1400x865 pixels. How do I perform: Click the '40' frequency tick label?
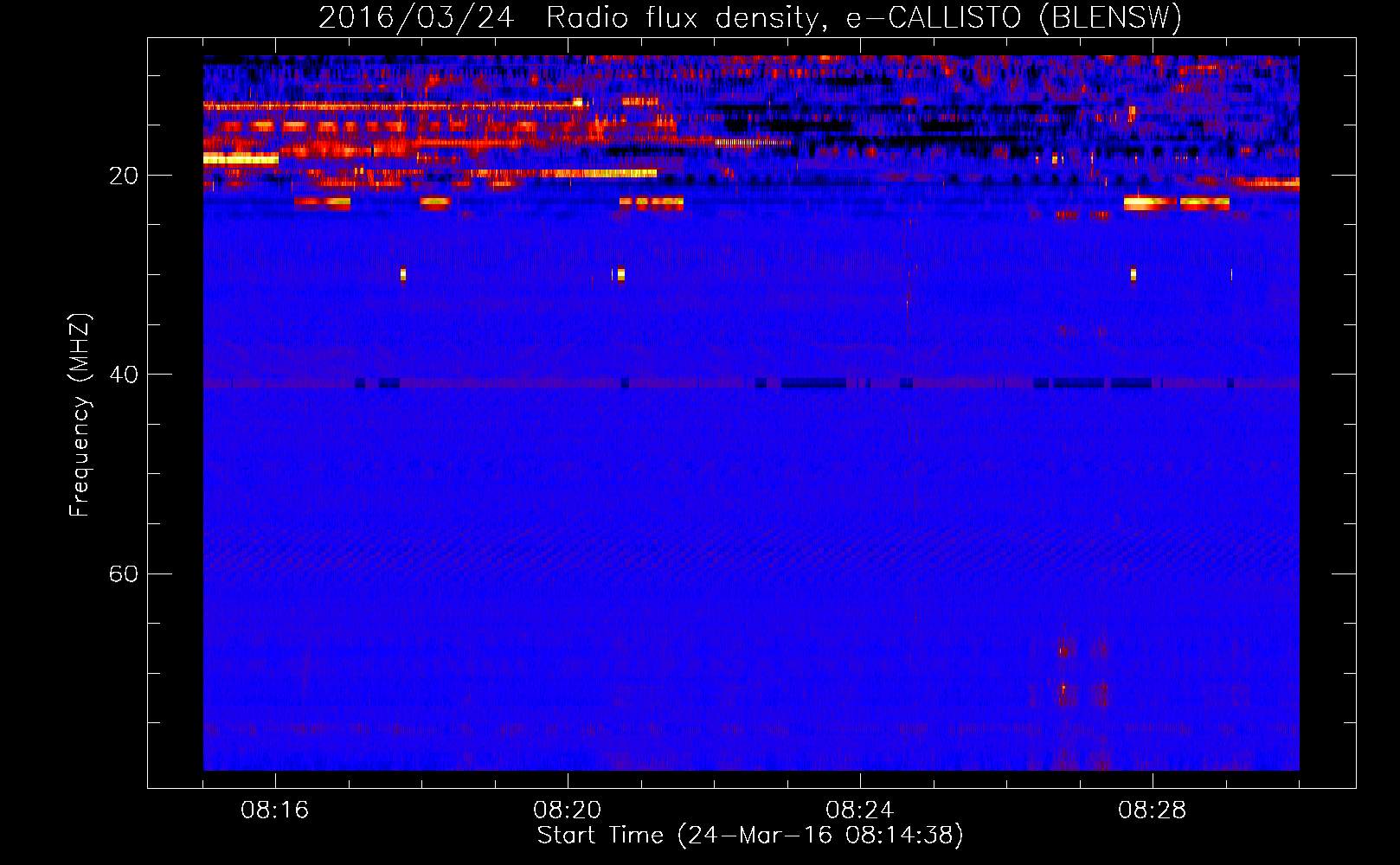124,375
